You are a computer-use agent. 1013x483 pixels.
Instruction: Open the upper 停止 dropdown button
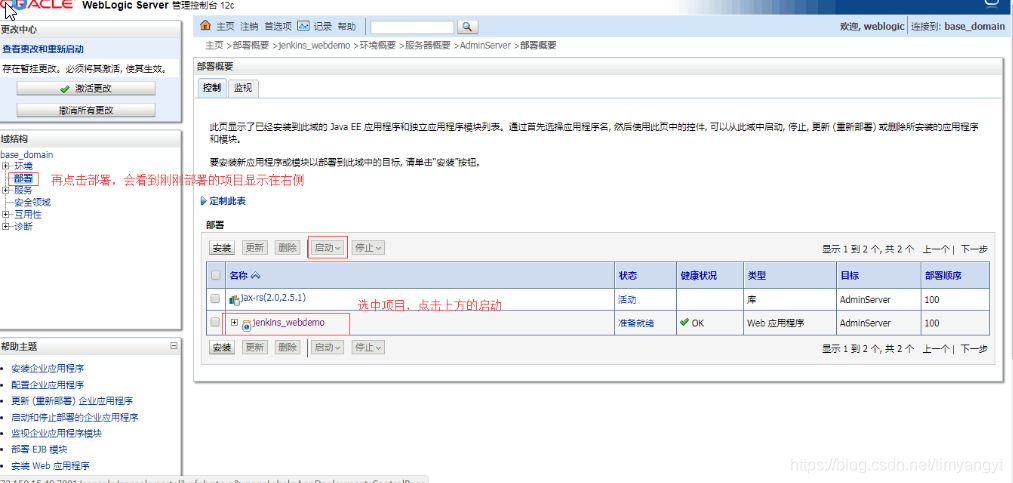(368, 248)
